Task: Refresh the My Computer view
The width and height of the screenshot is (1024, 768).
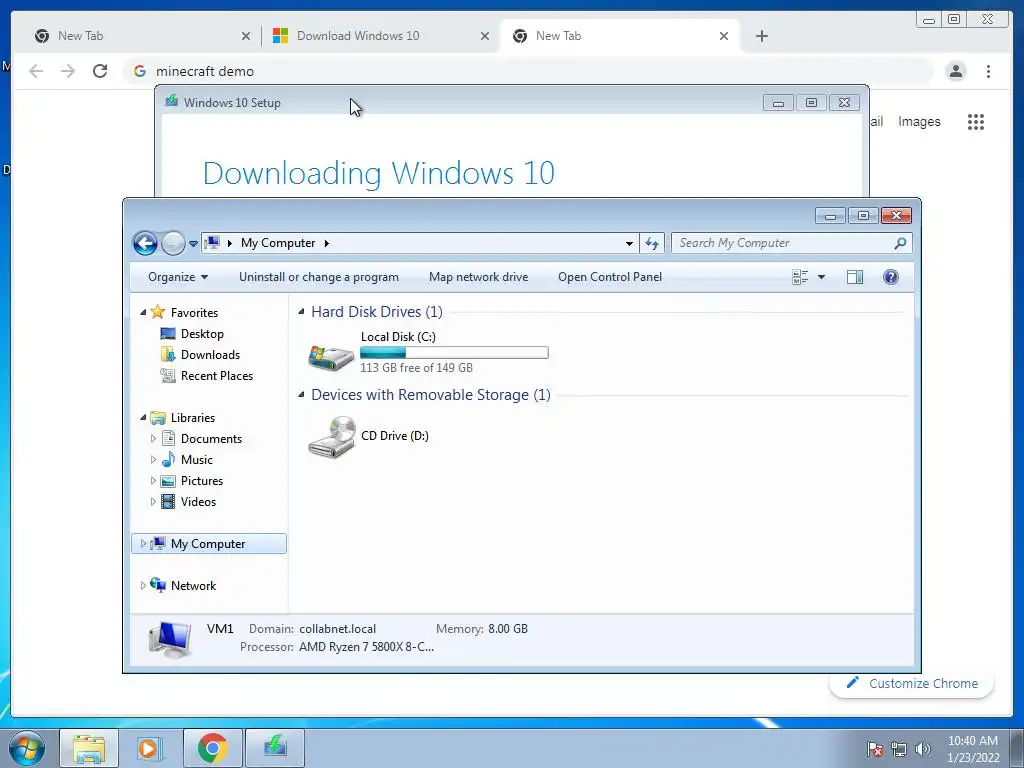Action: click(652, 243)
